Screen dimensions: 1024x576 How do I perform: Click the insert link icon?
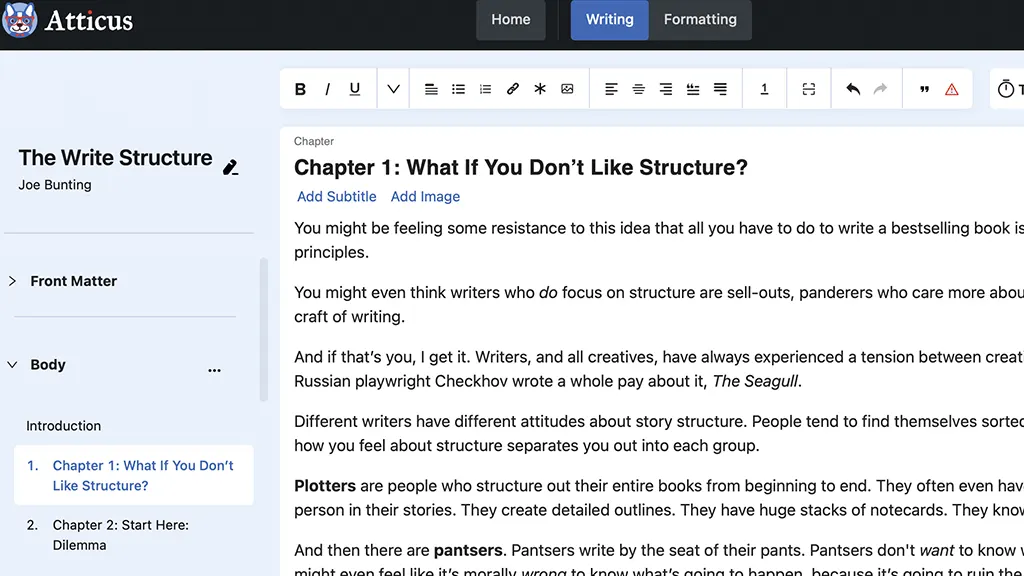point(513,89)
